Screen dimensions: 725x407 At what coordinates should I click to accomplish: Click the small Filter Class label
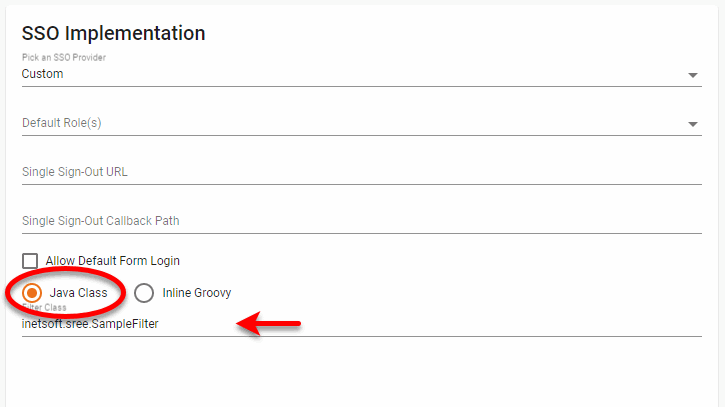click(x=44, y=308)
